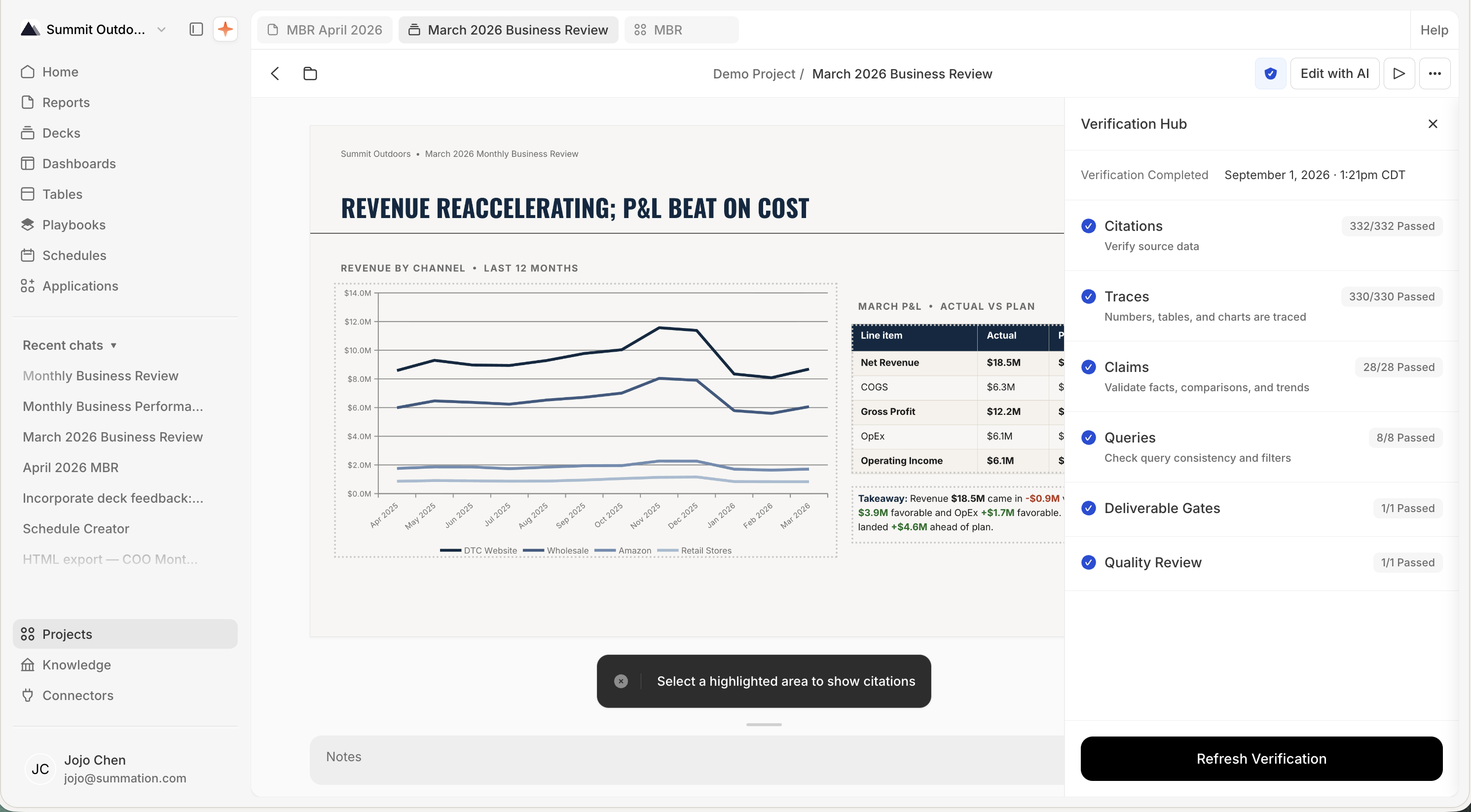Start presentation with the play icon

pos(1399,74)
